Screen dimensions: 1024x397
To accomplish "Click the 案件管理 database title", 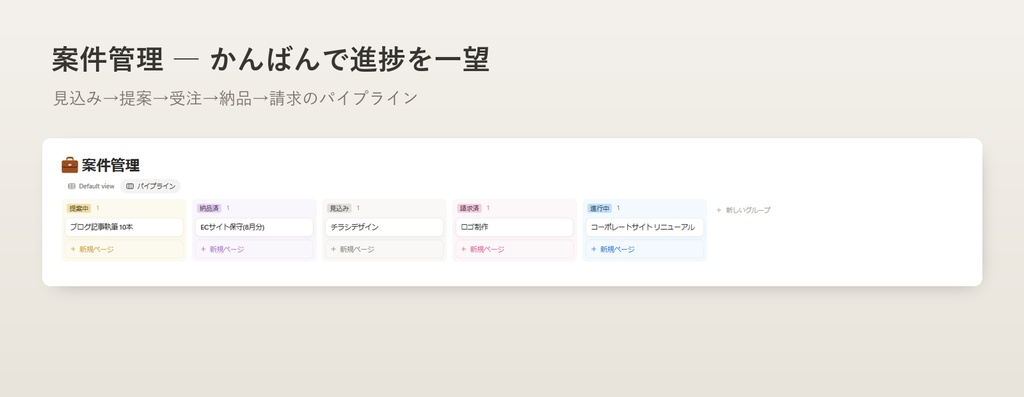I will pyautogui.click(x=110, y=165).
